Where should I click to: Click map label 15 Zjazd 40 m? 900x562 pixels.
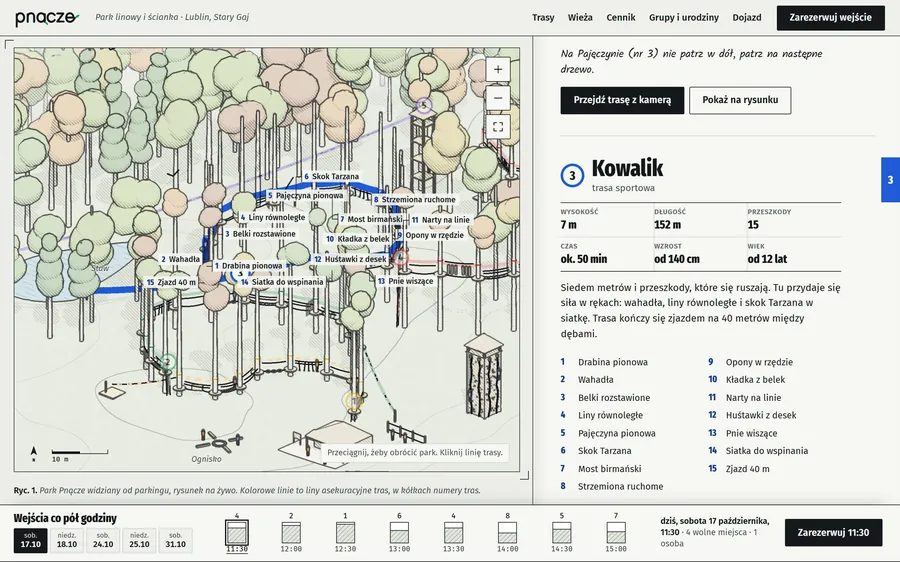point(171,282)
